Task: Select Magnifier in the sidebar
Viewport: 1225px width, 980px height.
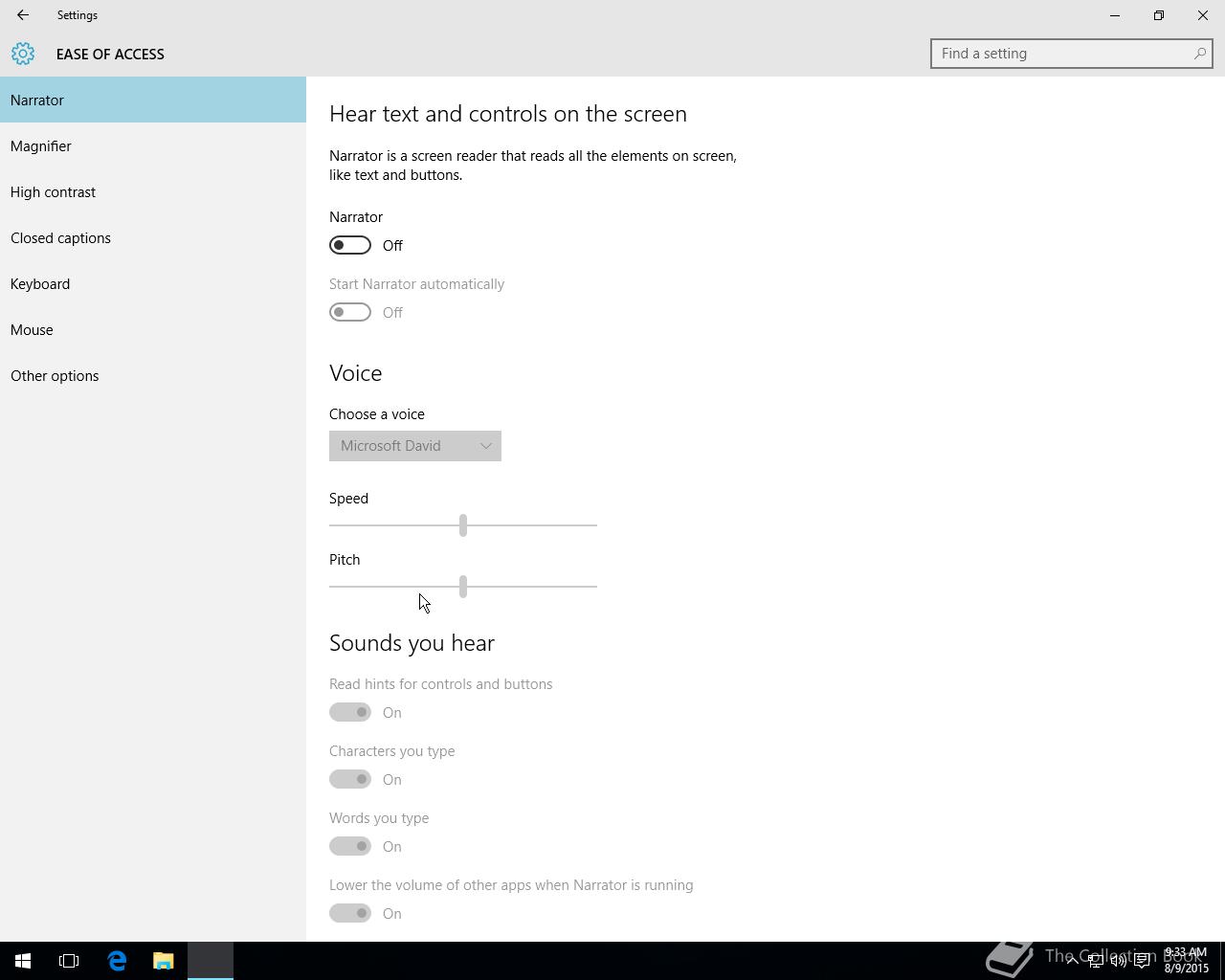Action: (153, 145)
